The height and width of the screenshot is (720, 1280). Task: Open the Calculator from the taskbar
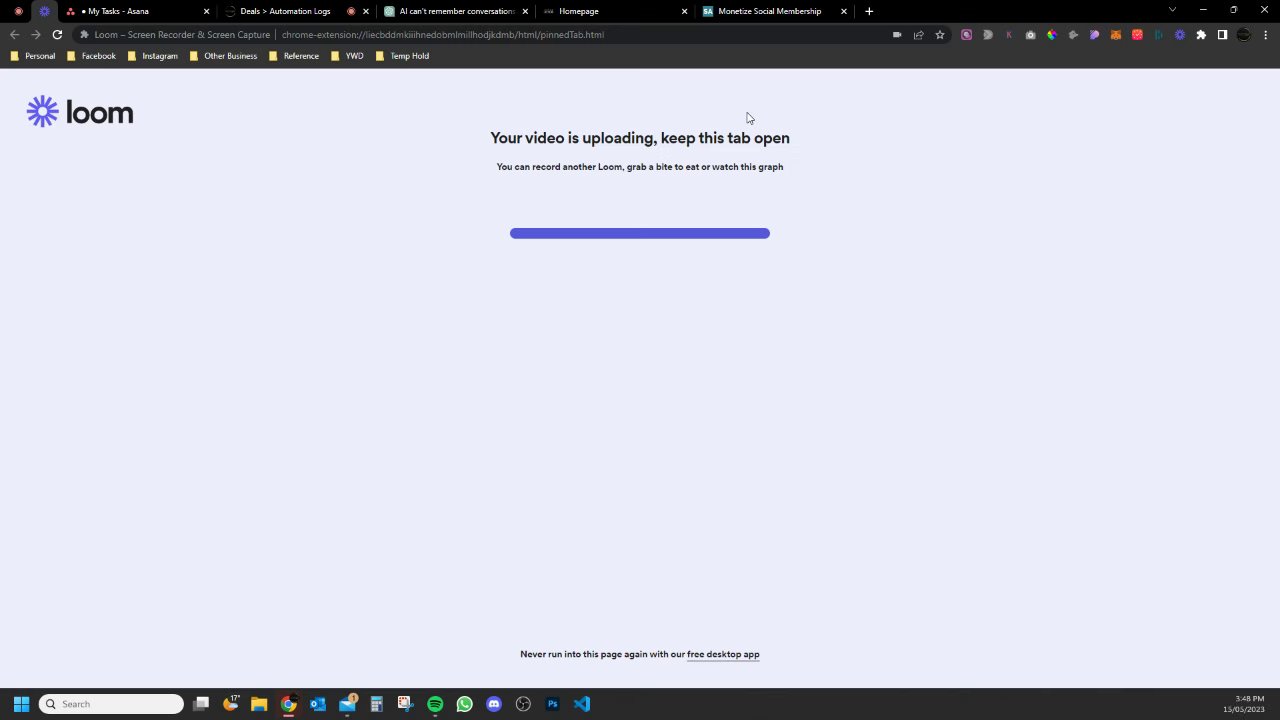pos(376,704)
